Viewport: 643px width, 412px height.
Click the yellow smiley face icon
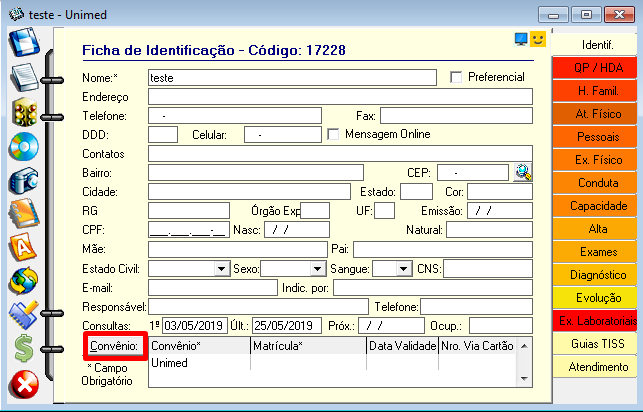(538, 39)
